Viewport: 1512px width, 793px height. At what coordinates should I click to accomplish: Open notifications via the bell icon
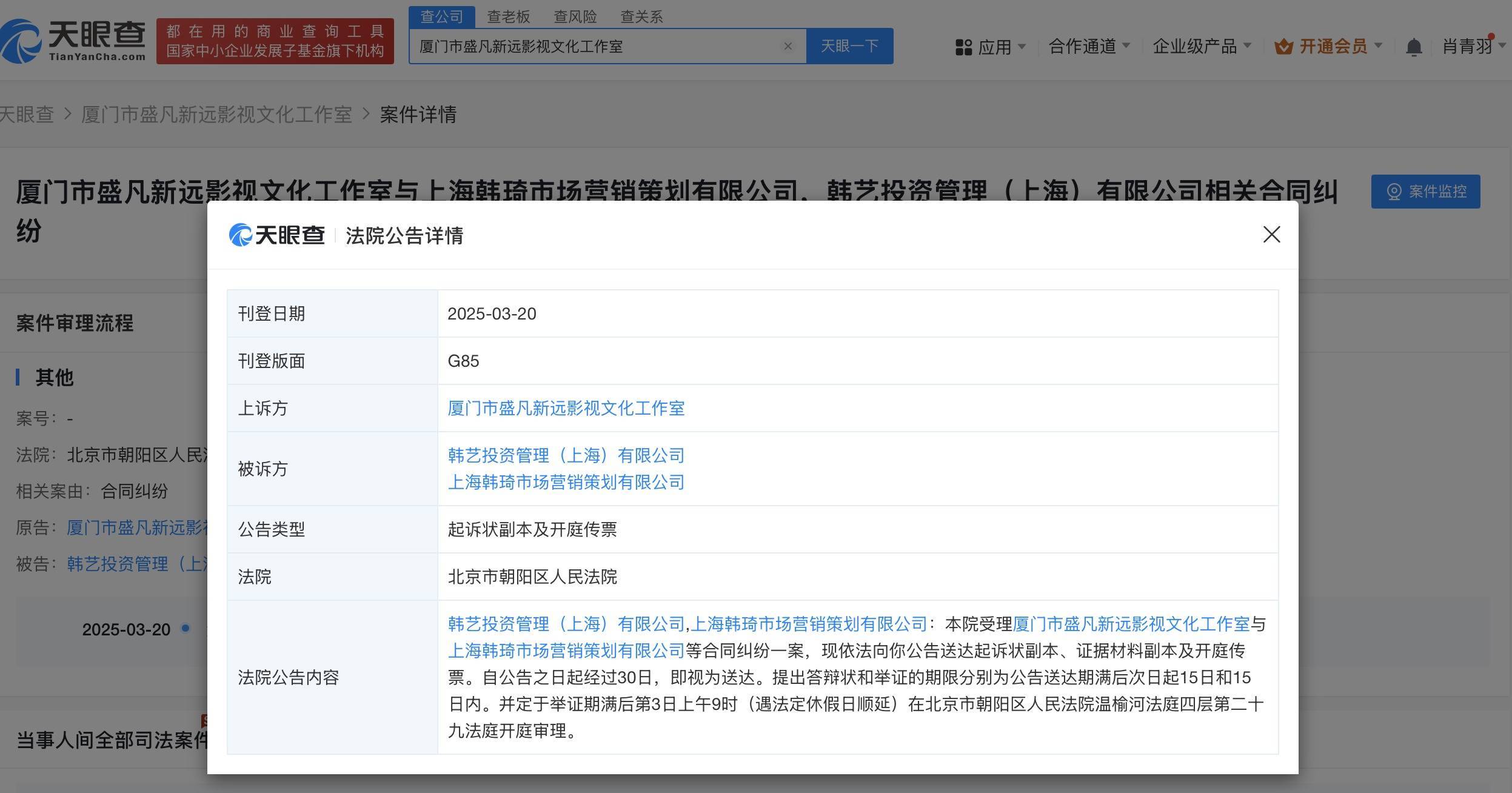(x=1414, y=47)
